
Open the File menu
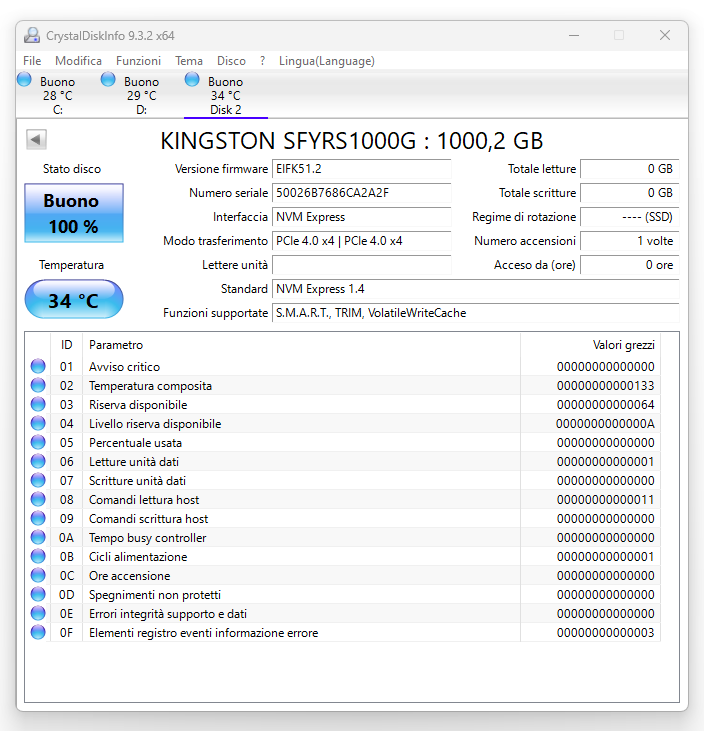[32, 61]
